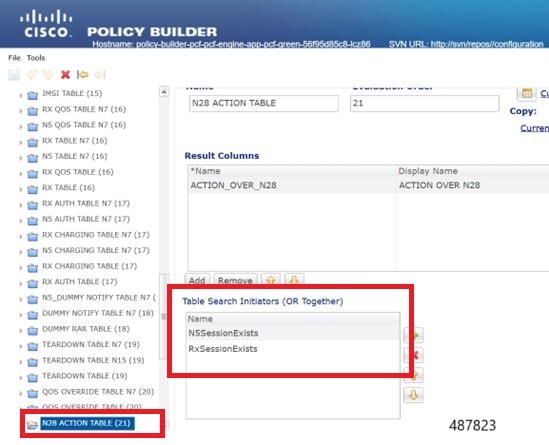549x445 pixels.
Task: Select RX CHARGING TABLE (17) tree item
Action: (x=90, y=266)
